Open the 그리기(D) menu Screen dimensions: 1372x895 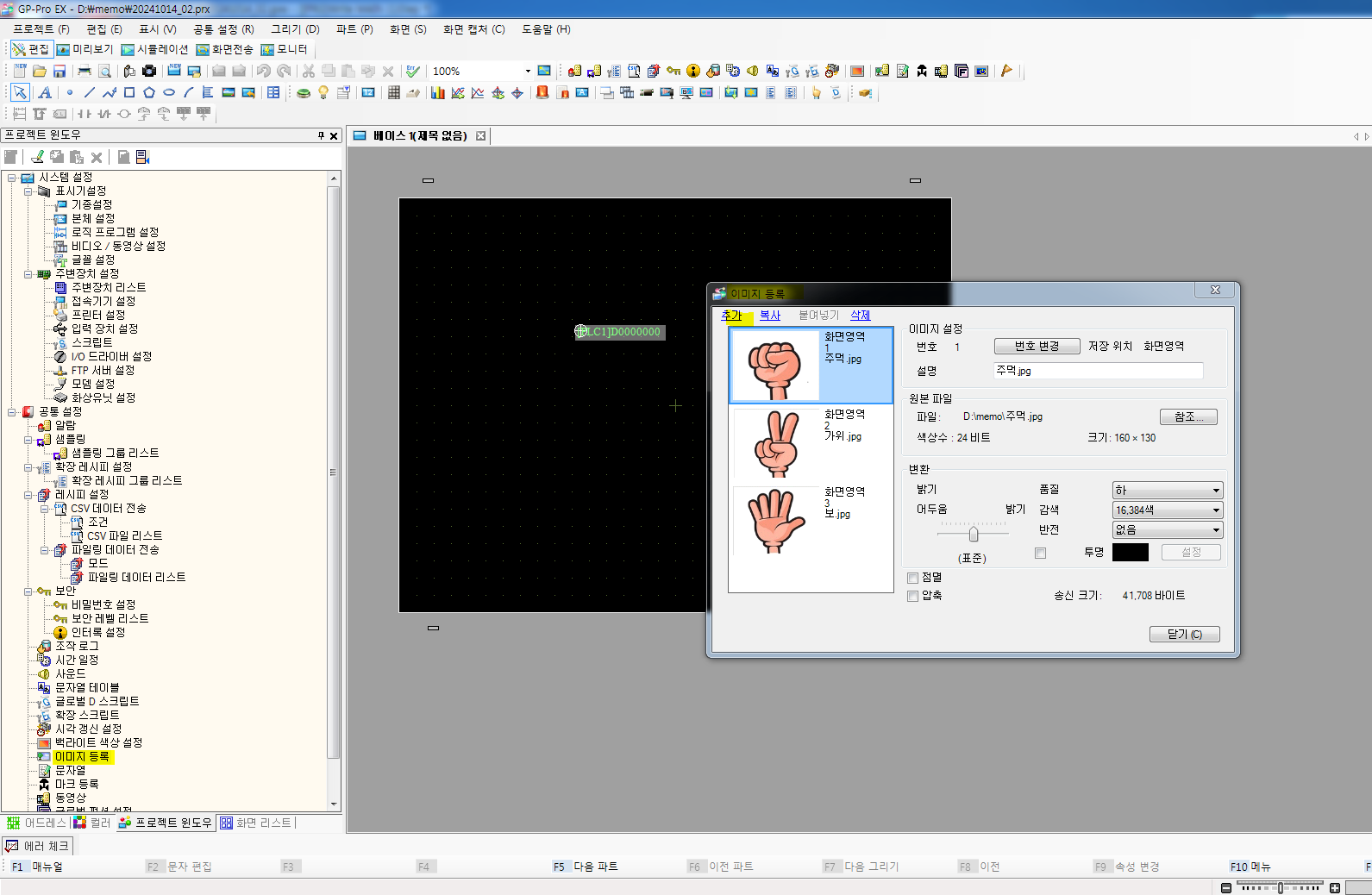(x=295, y=29)
